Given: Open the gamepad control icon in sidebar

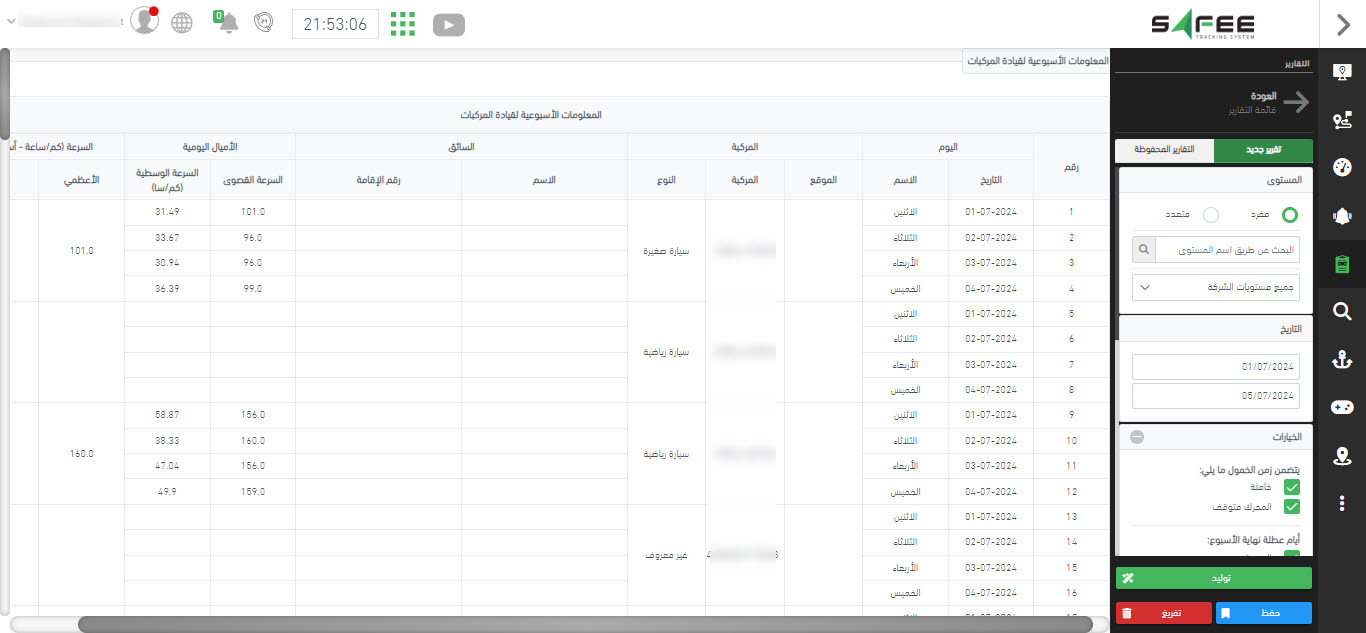Looking at the screenshot, I should pyautogui.click(x=1342, y=407).
